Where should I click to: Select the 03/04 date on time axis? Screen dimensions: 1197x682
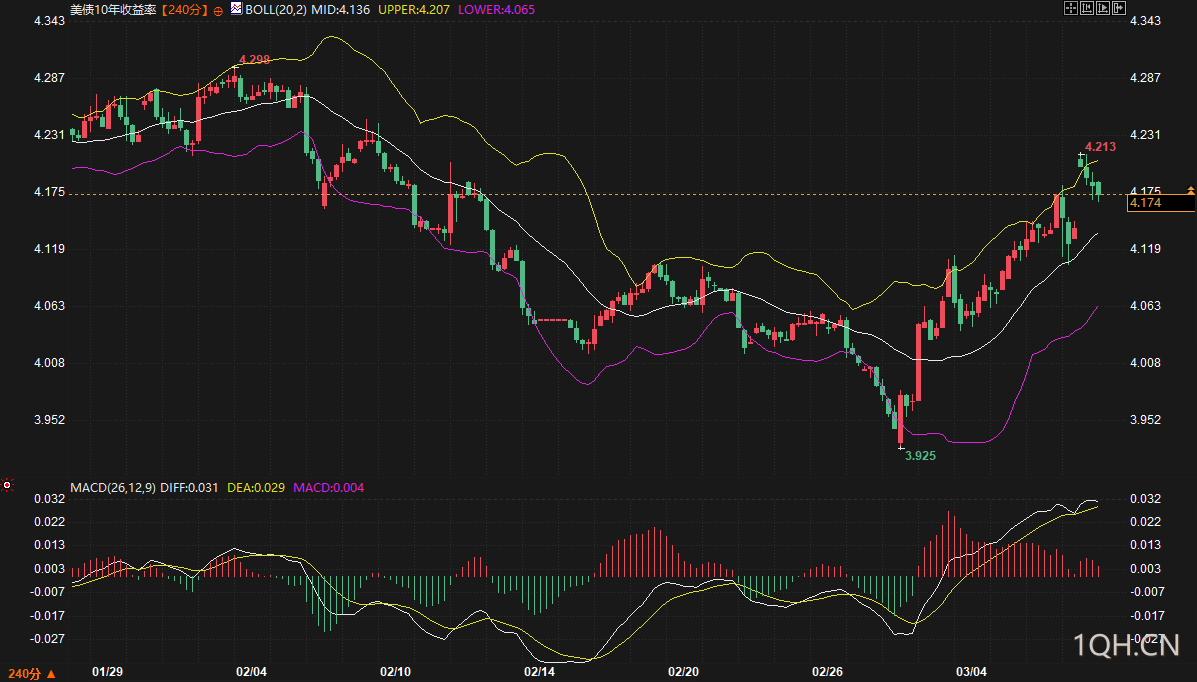[971, 670]
